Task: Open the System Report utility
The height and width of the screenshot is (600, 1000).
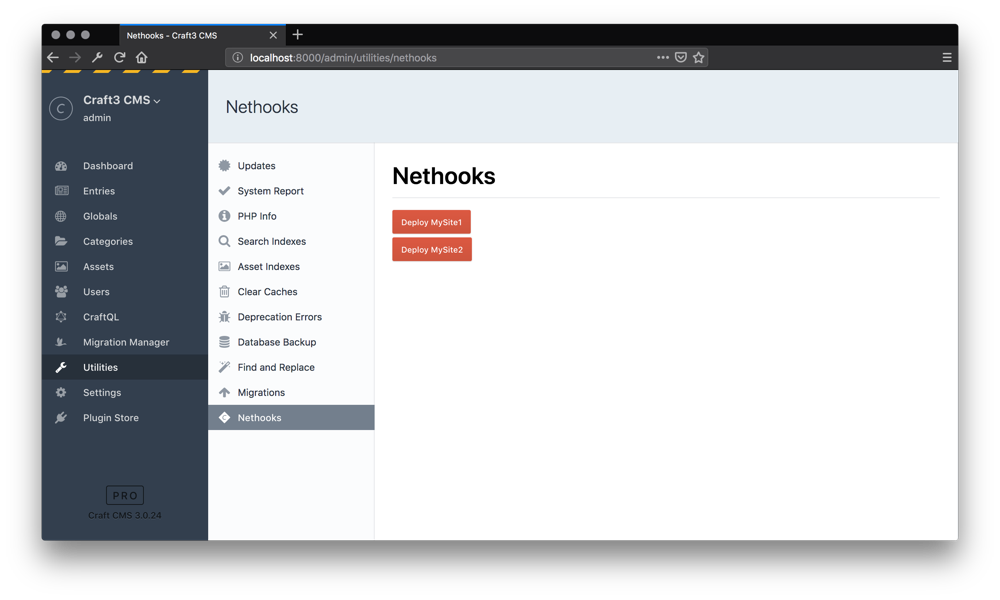Action: coord(291,191)
